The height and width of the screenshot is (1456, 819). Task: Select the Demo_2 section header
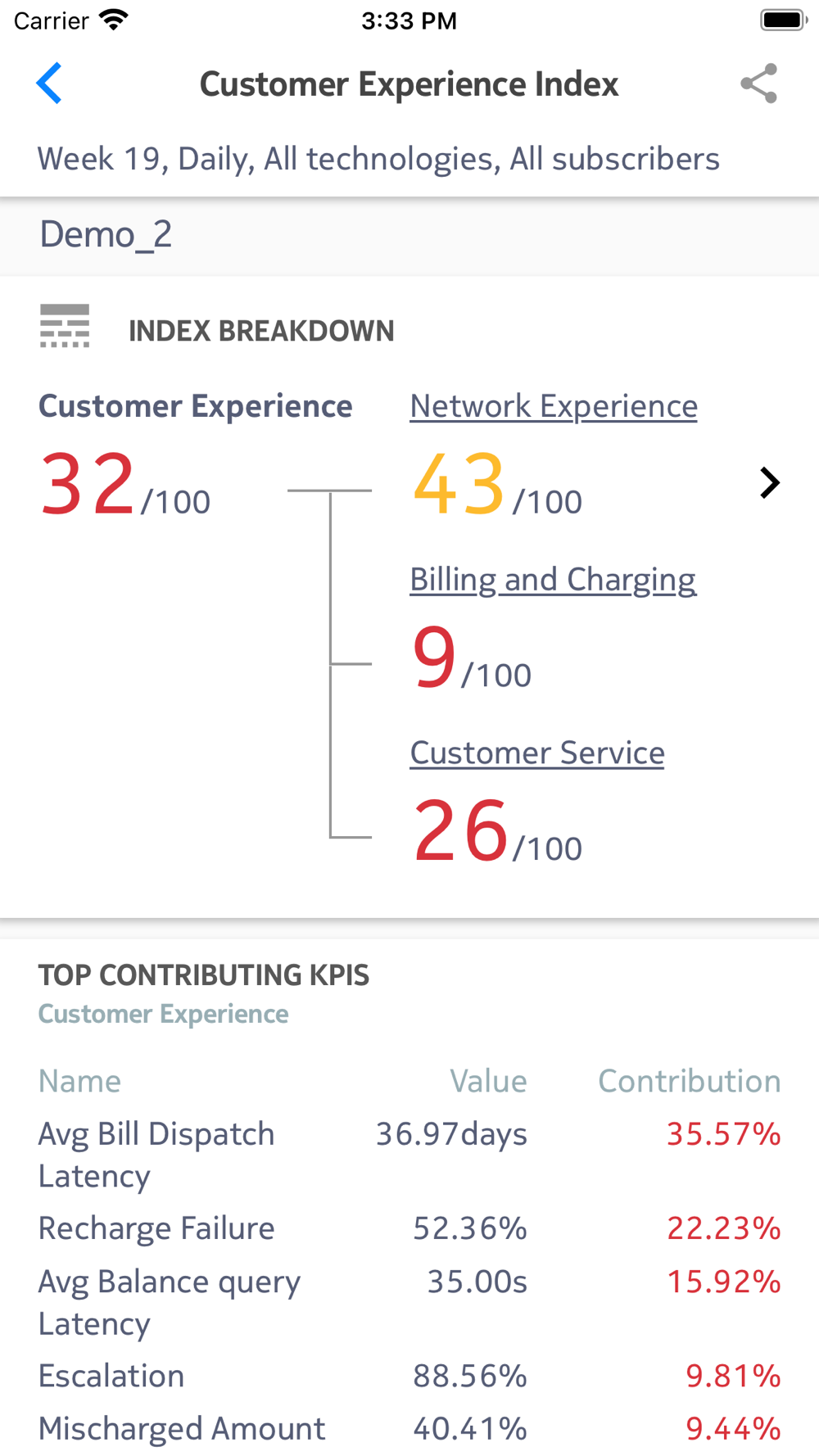point(409,235)
